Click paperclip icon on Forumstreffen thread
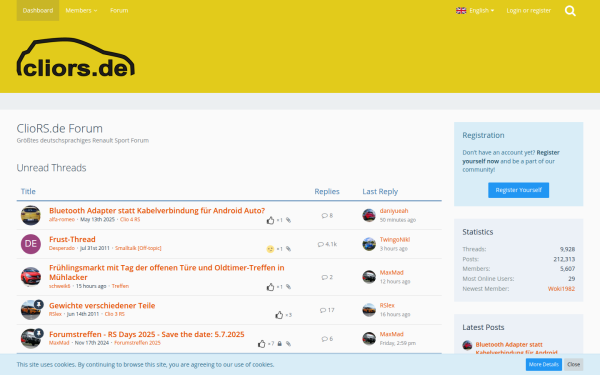This screenshot has height=375, width=600. (289, 344)
